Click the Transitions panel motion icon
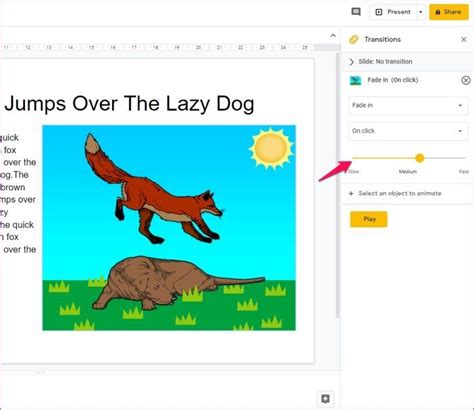The height and width of the screenshot is (410, 474). click(354, 39)
